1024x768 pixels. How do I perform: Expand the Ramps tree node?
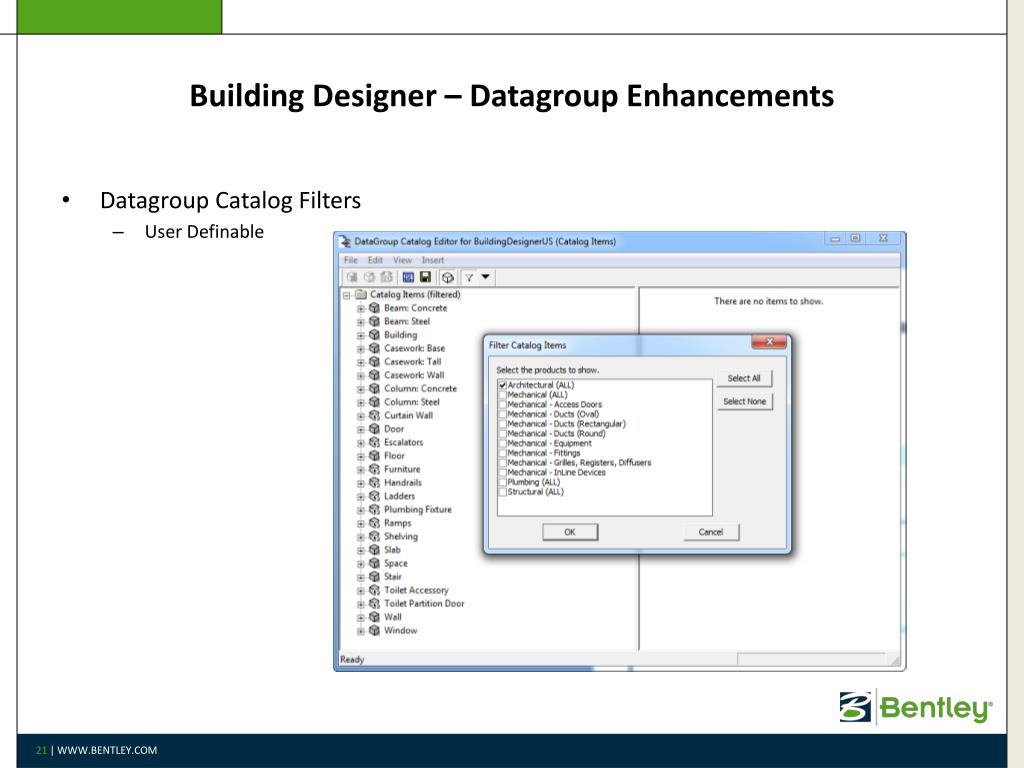pos(360,524)
